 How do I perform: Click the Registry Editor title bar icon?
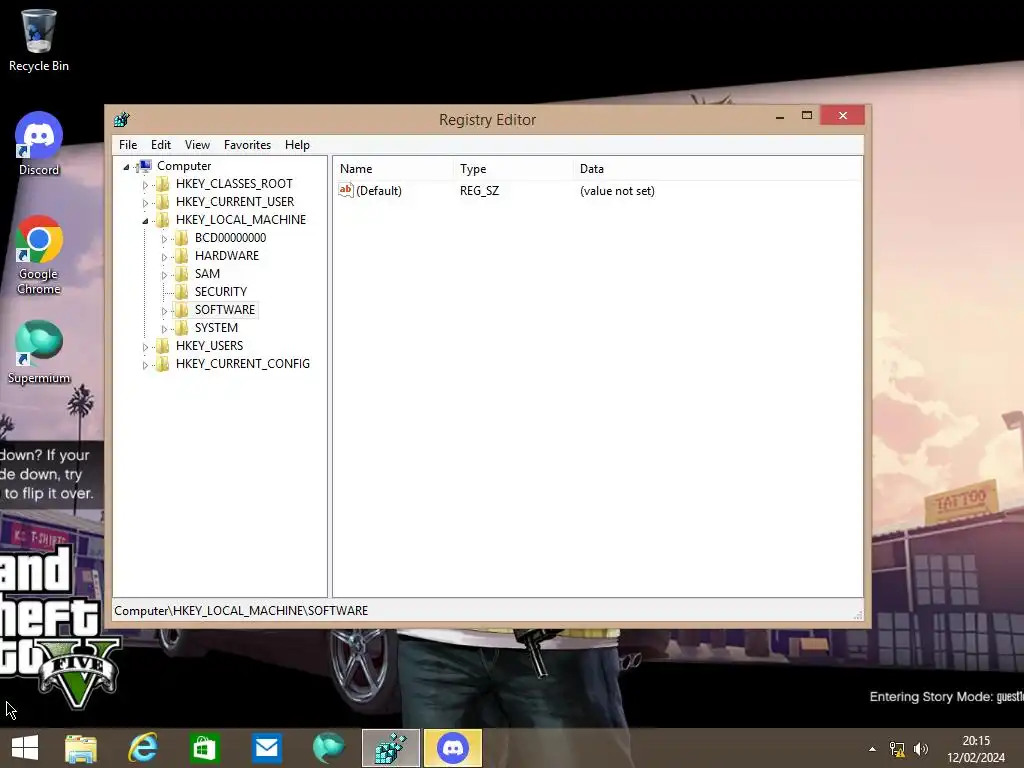pyautogui.click(x=121, y=120)
